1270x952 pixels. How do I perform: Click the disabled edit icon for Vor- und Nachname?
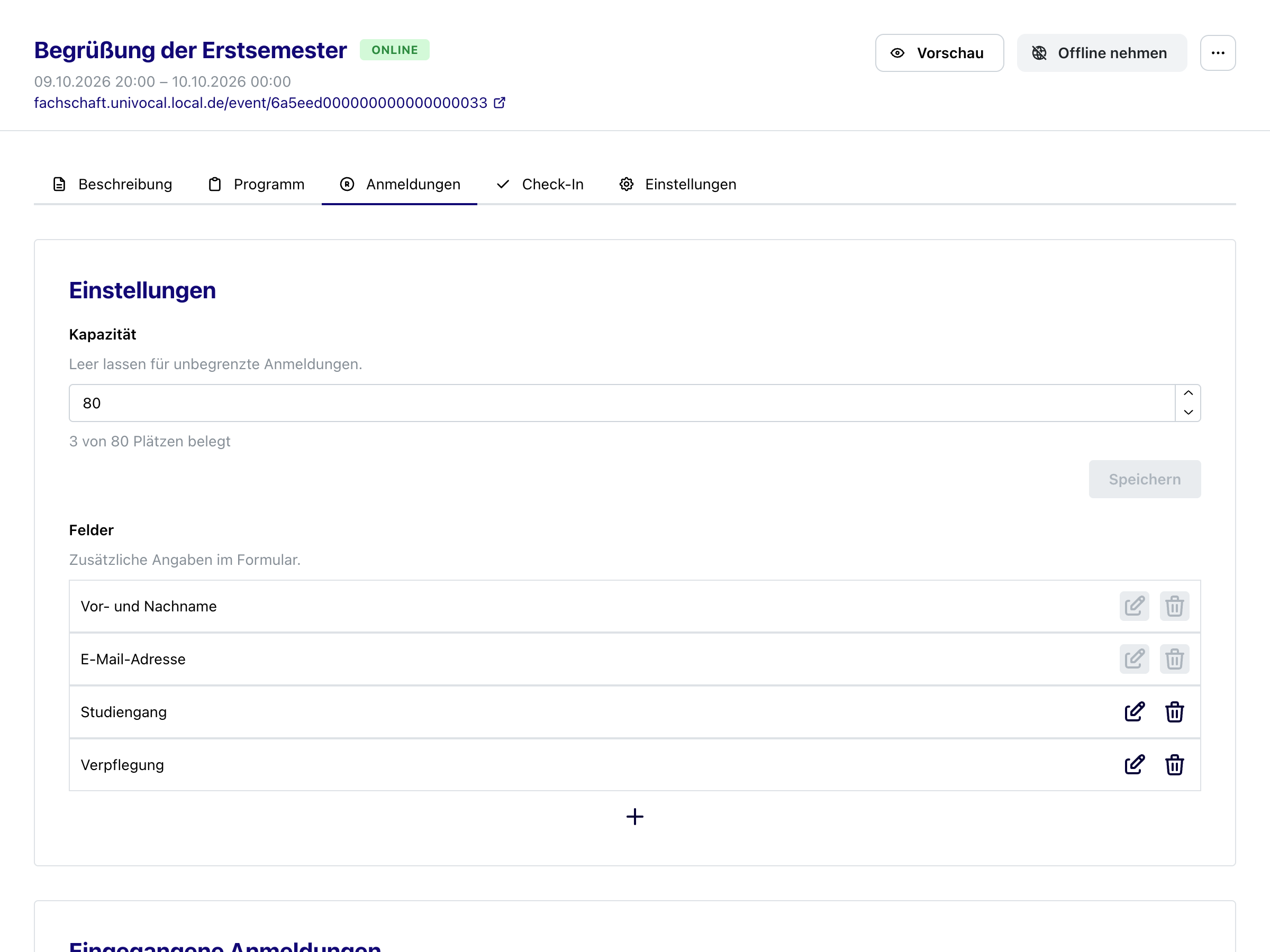tap(1134, 606)
